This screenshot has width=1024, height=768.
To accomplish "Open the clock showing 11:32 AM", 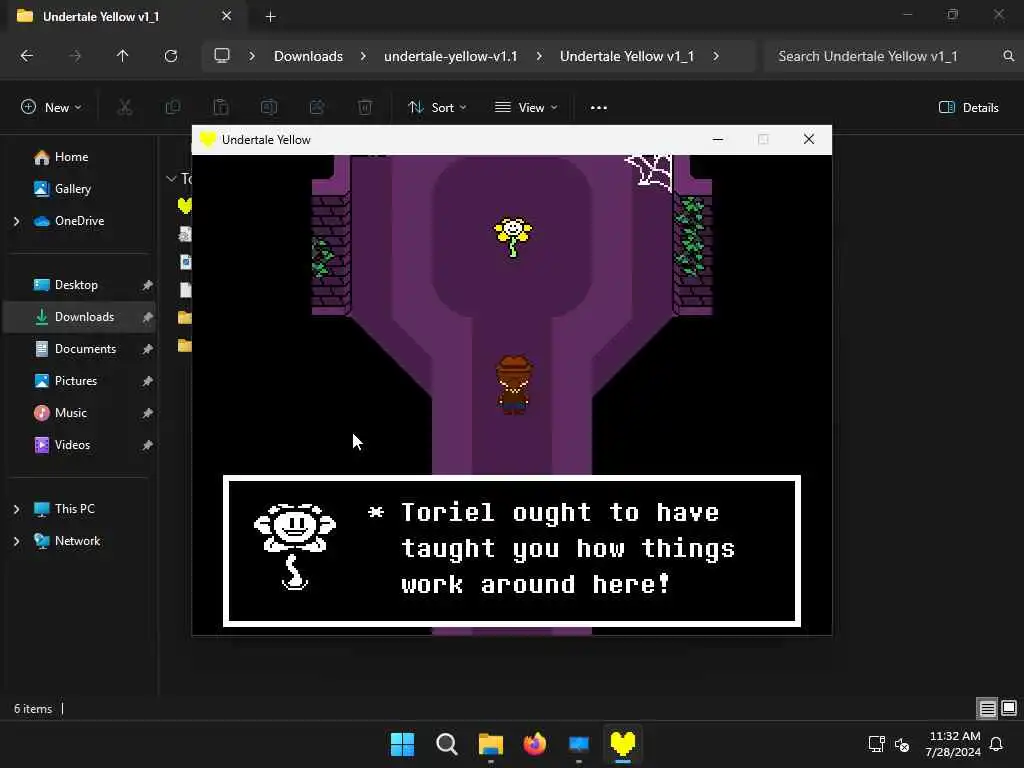I will 953,744.
